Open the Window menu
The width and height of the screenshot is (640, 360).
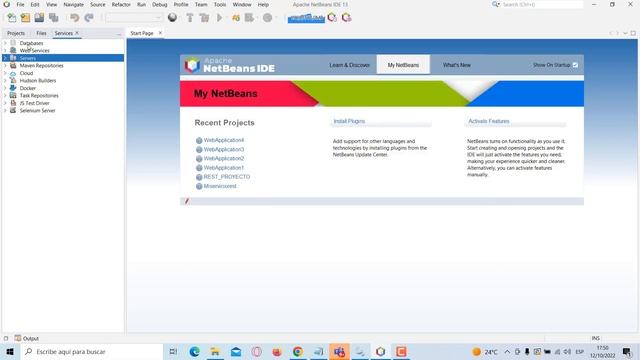tap(242, 4)
